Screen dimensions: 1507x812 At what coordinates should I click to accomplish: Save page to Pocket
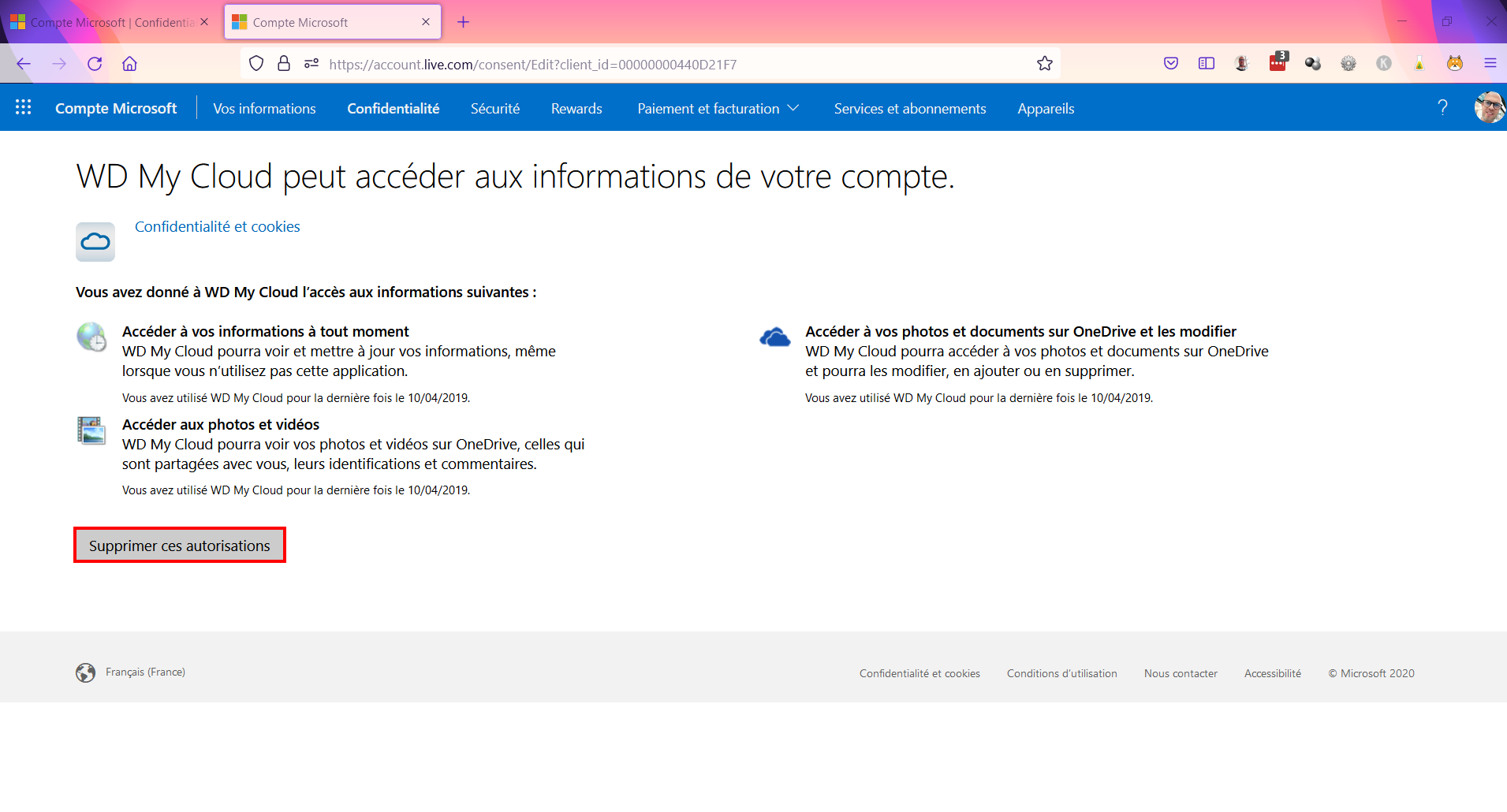(x=1171, y=64)
